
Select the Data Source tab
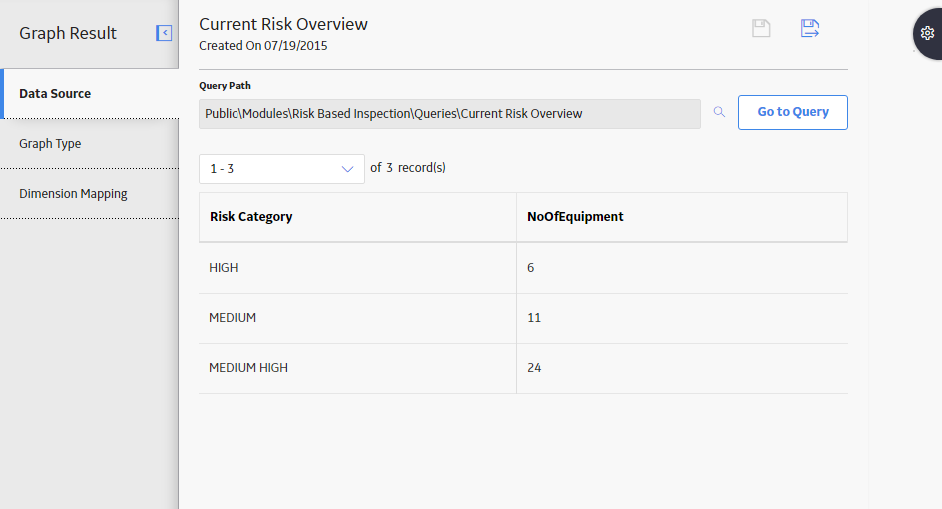90,94
